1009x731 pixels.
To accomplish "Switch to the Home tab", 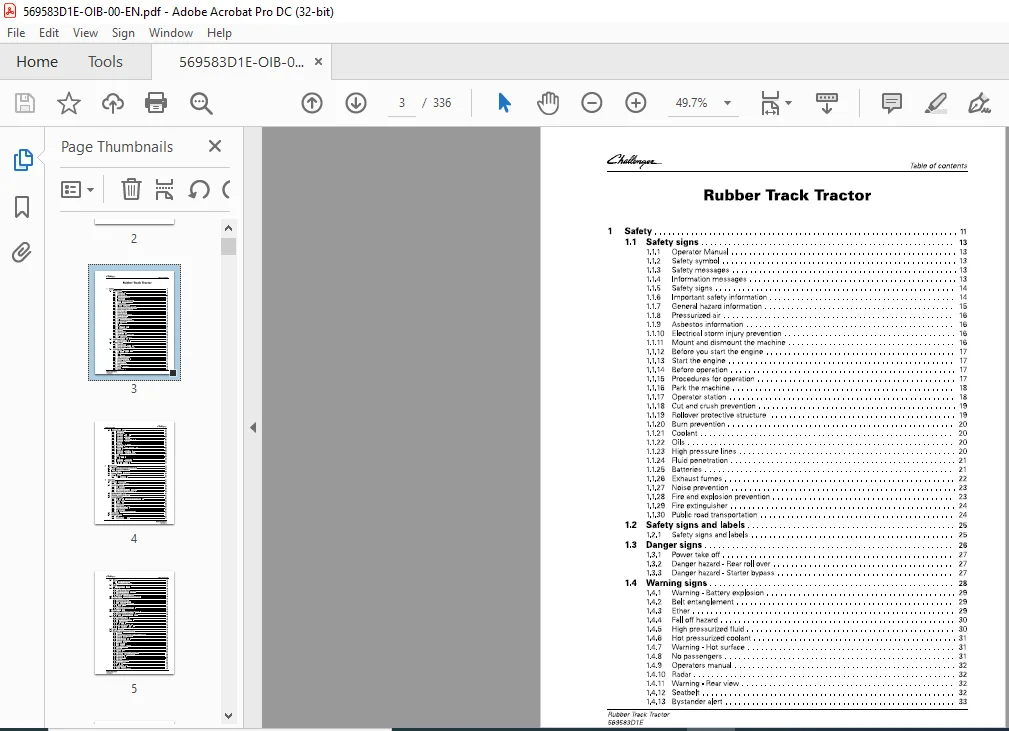I will (37, 62).
